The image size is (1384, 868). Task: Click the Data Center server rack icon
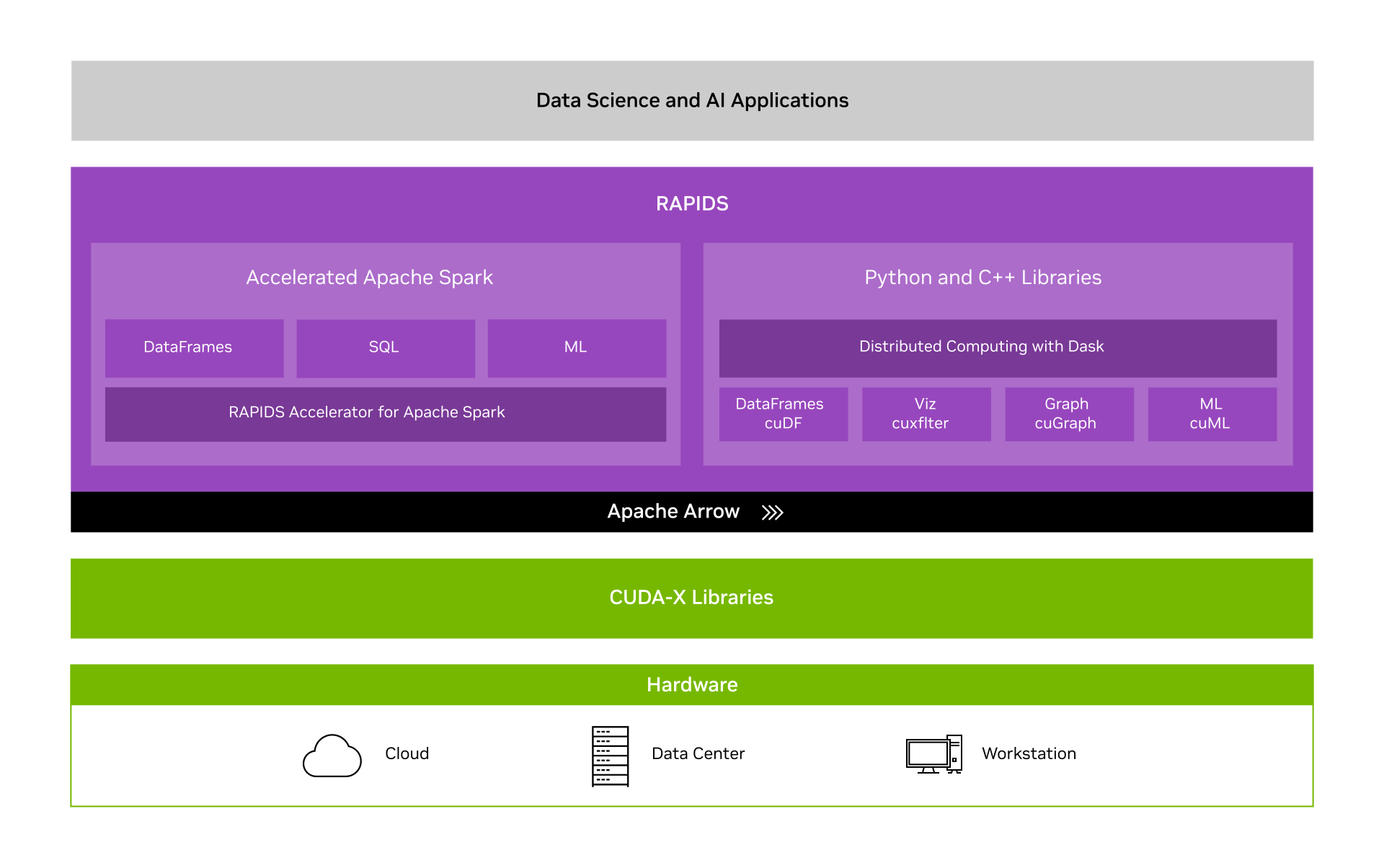tap(610, 756)
